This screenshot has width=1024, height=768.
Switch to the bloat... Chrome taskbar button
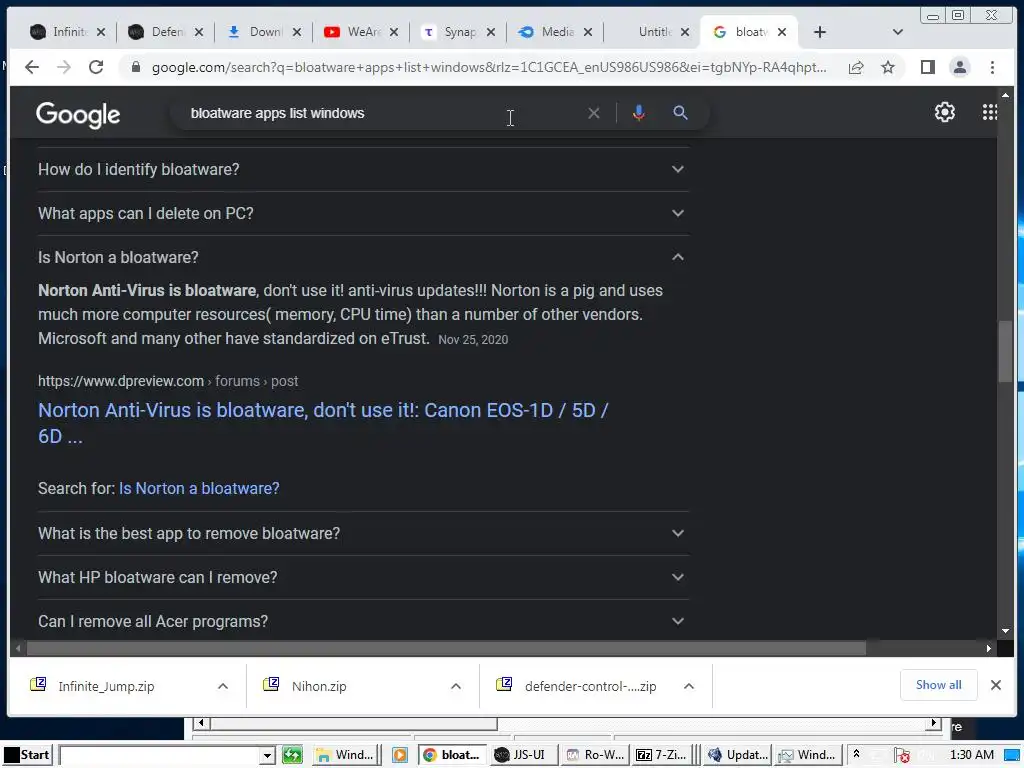click(453, 756)
